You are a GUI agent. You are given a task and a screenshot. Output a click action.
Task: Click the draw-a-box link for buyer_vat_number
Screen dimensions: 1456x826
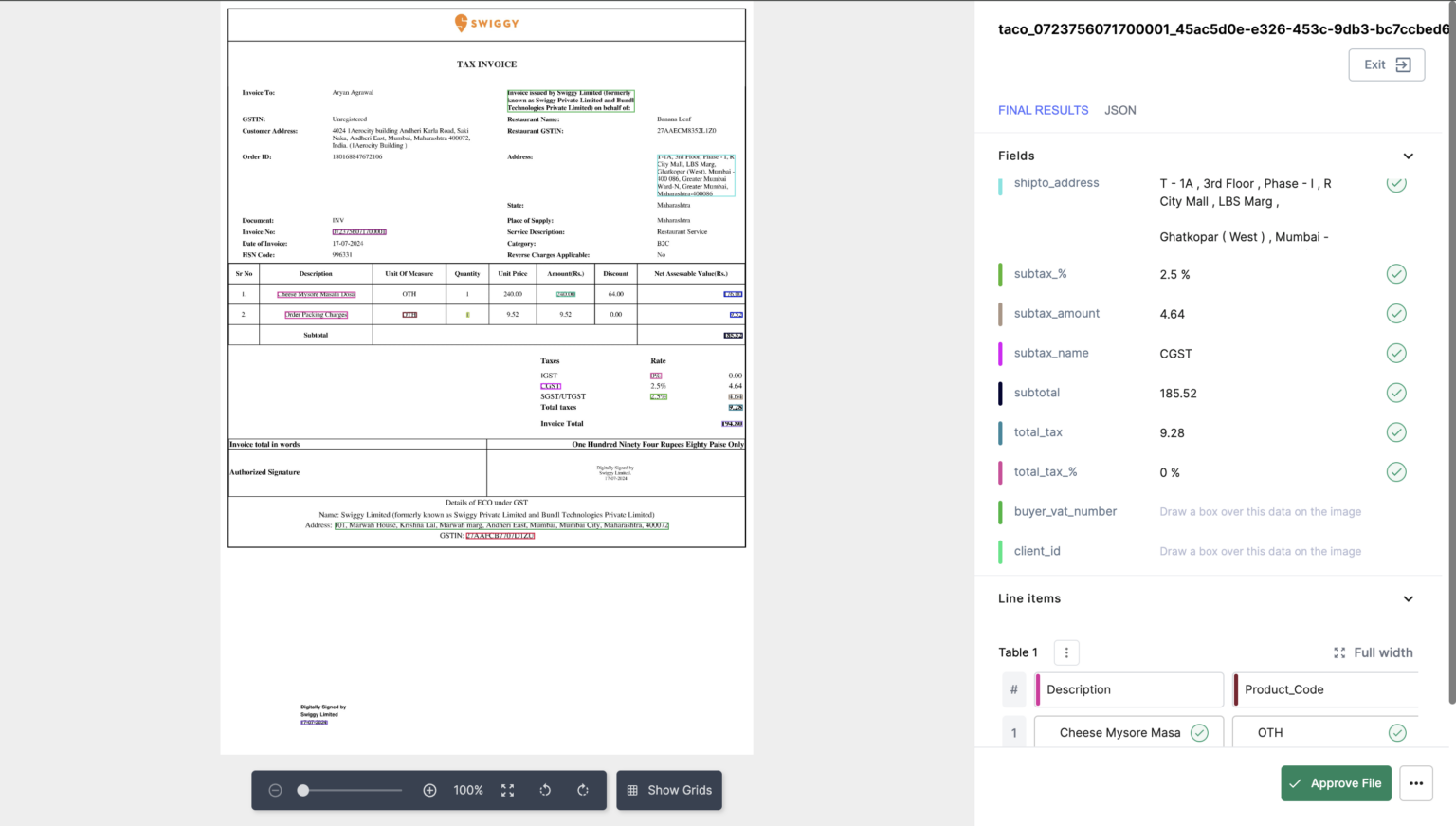[x=1260, y=511]
